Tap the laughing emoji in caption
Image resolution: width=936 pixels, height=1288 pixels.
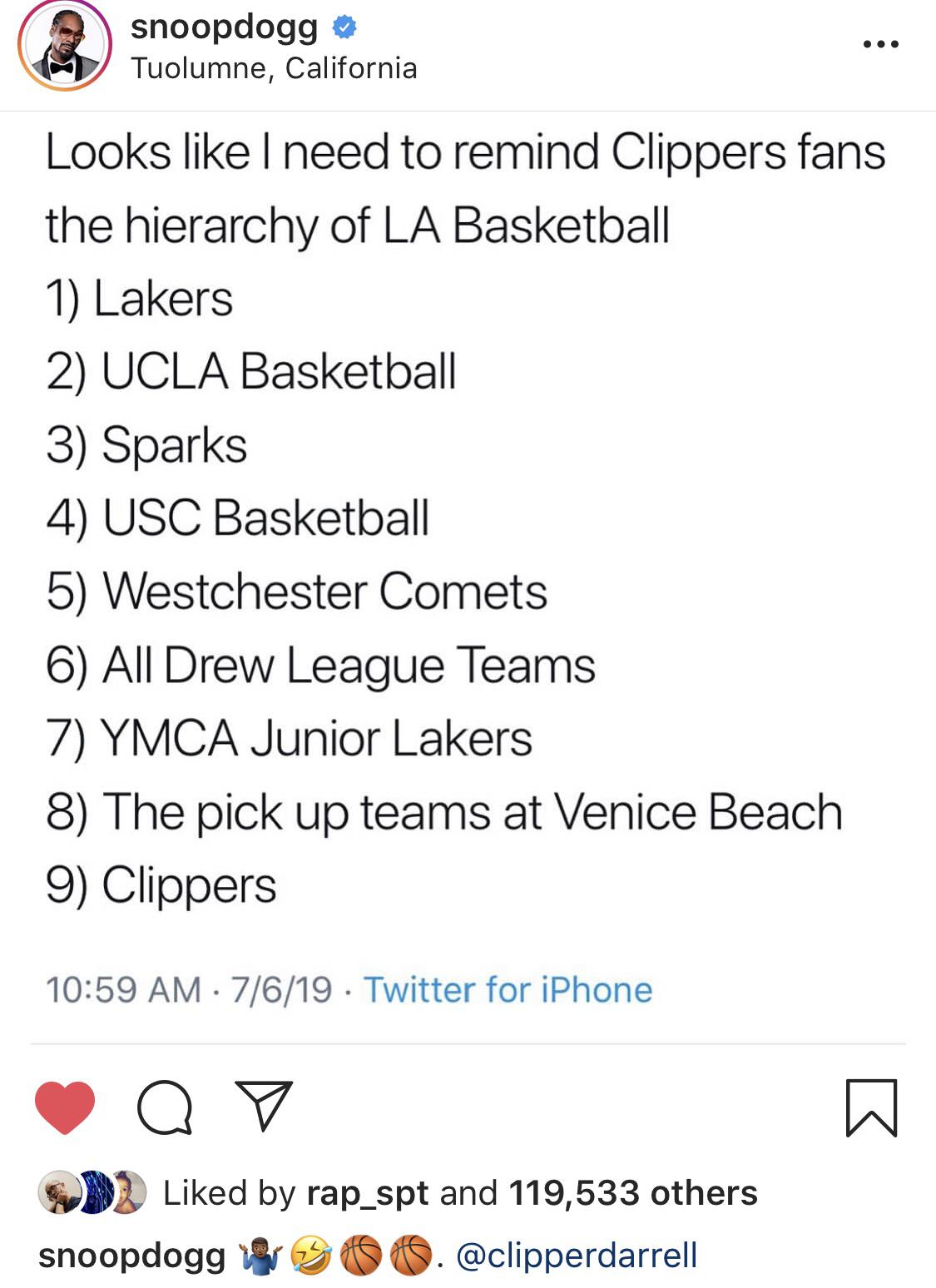[311, 1256]
